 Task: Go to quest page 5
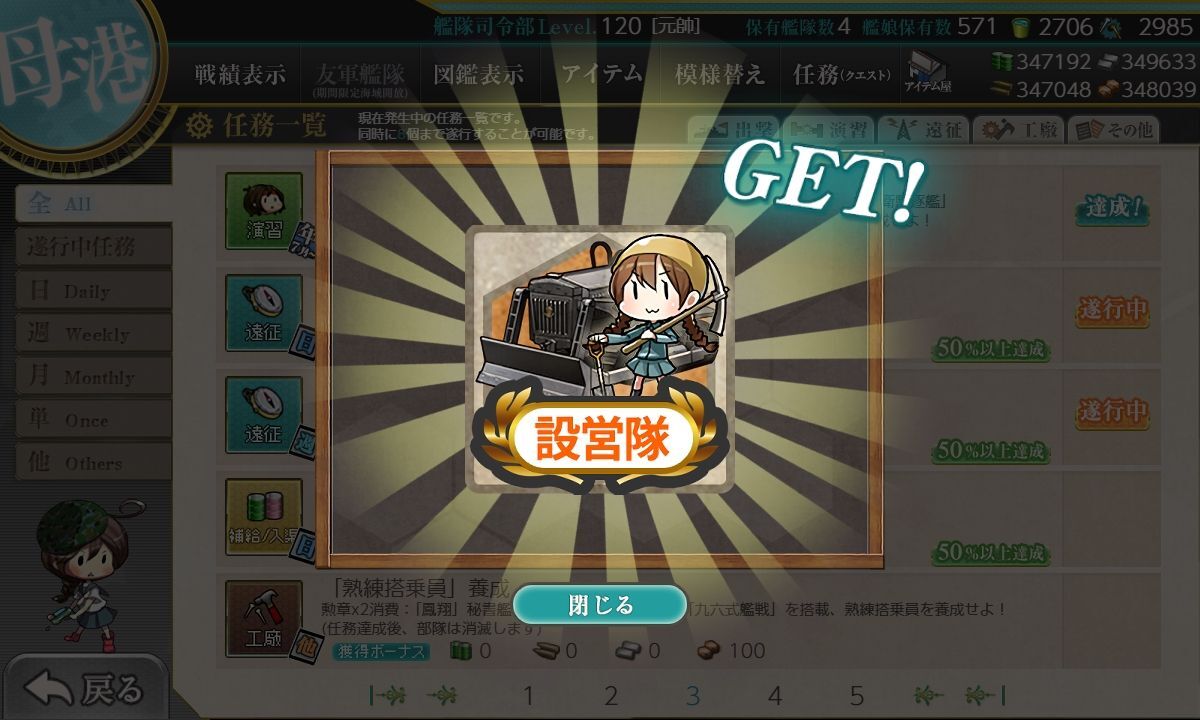(856, 695)
